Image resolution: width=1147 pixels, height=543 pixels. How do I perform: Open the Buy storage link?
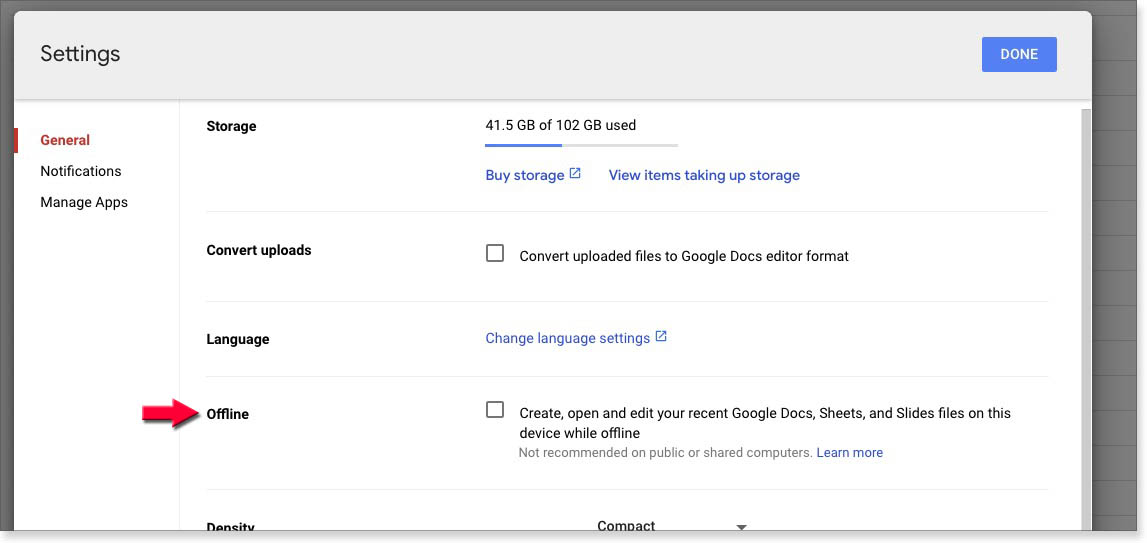coord(525,175)
